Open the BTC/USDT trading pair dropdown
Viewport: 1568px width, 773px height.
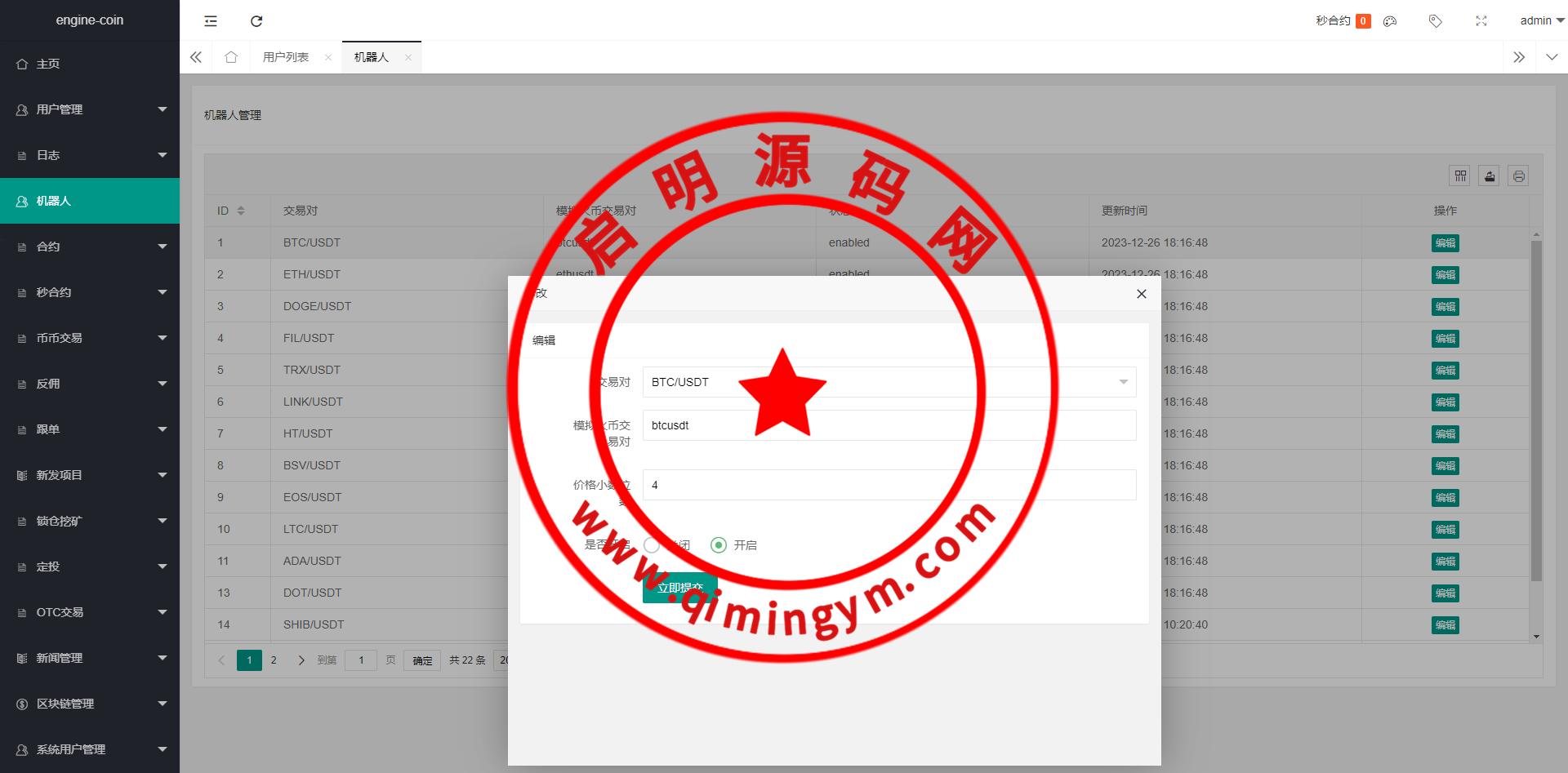[x=889, y=382]
